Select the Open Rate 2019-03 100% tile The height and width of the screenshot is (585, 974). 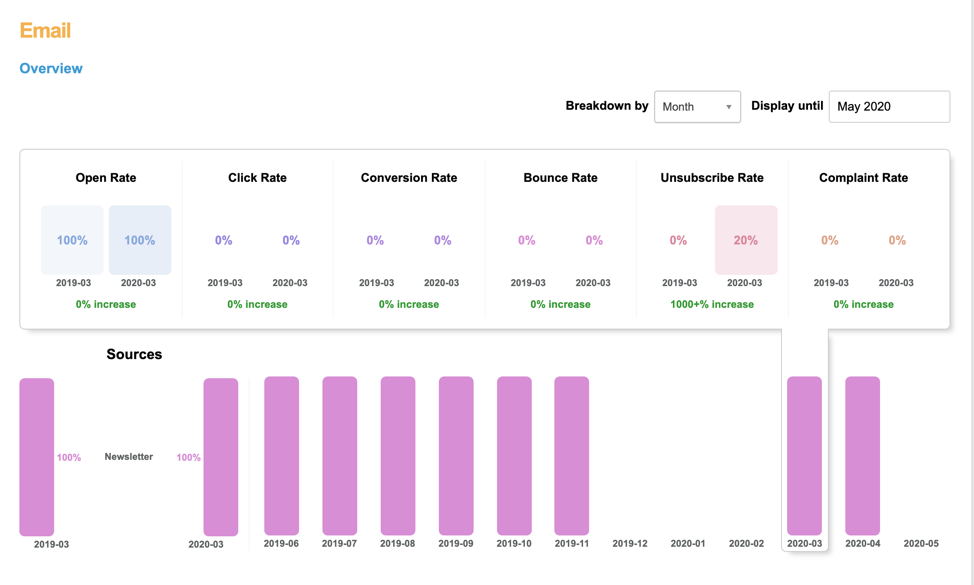(72, 240)
